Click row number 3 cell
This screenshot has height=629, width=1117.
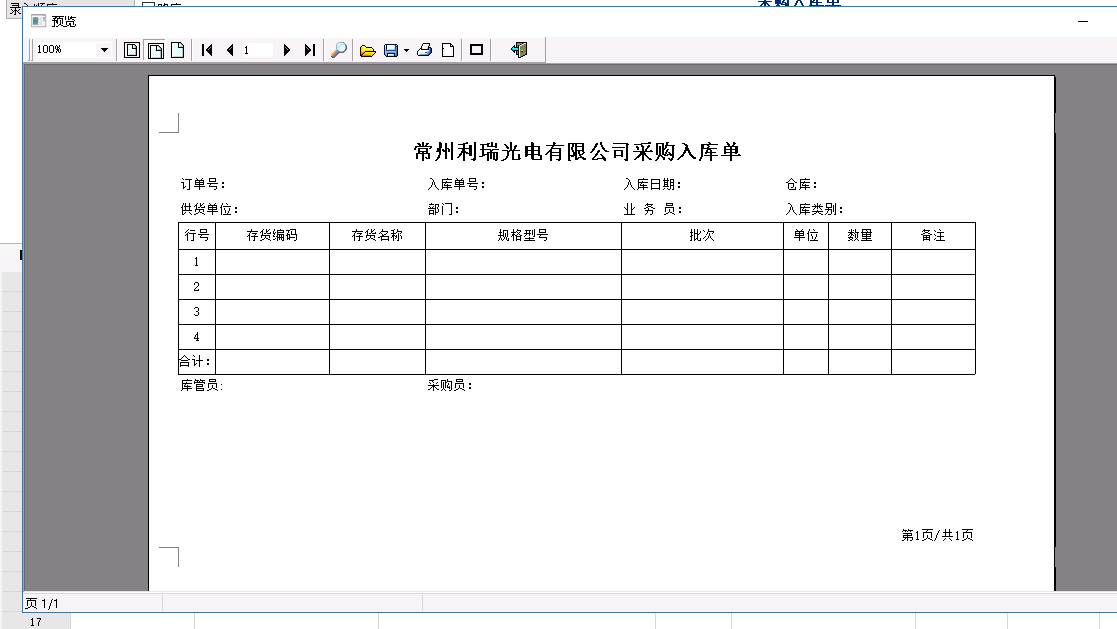click(x=197, y=312)
